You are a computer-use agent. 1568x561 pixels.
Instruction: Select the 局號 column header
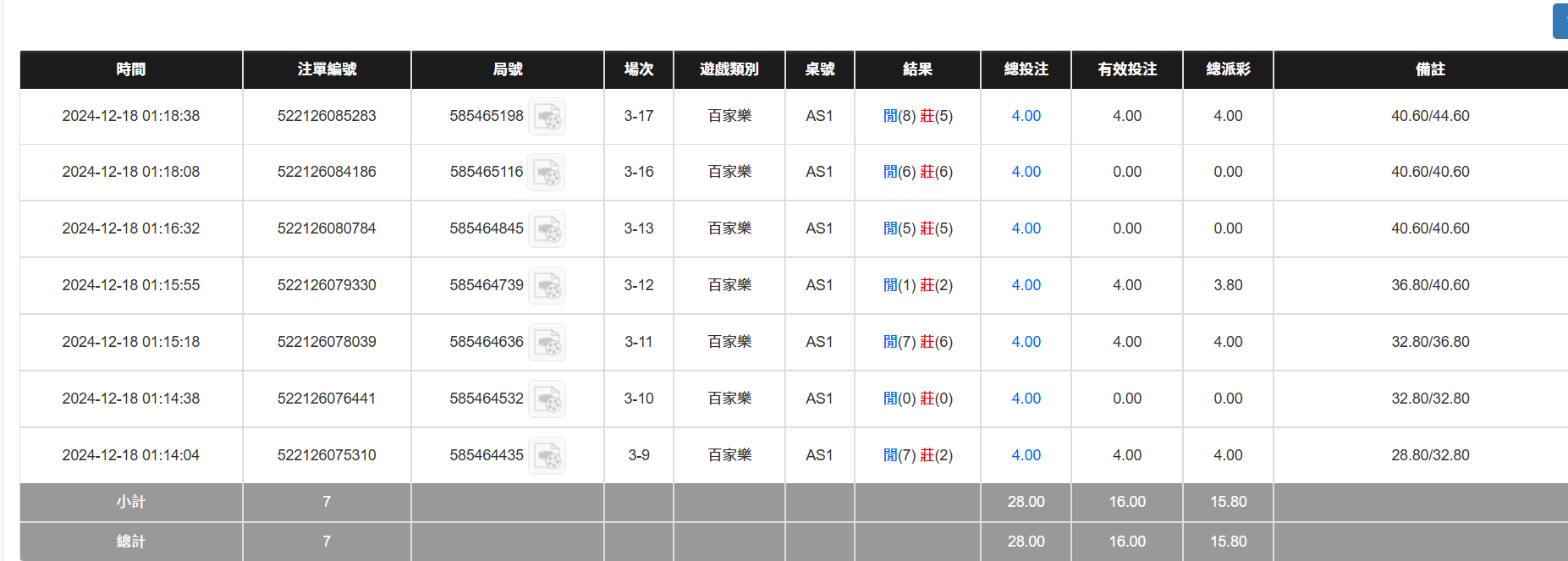point(508,69)
